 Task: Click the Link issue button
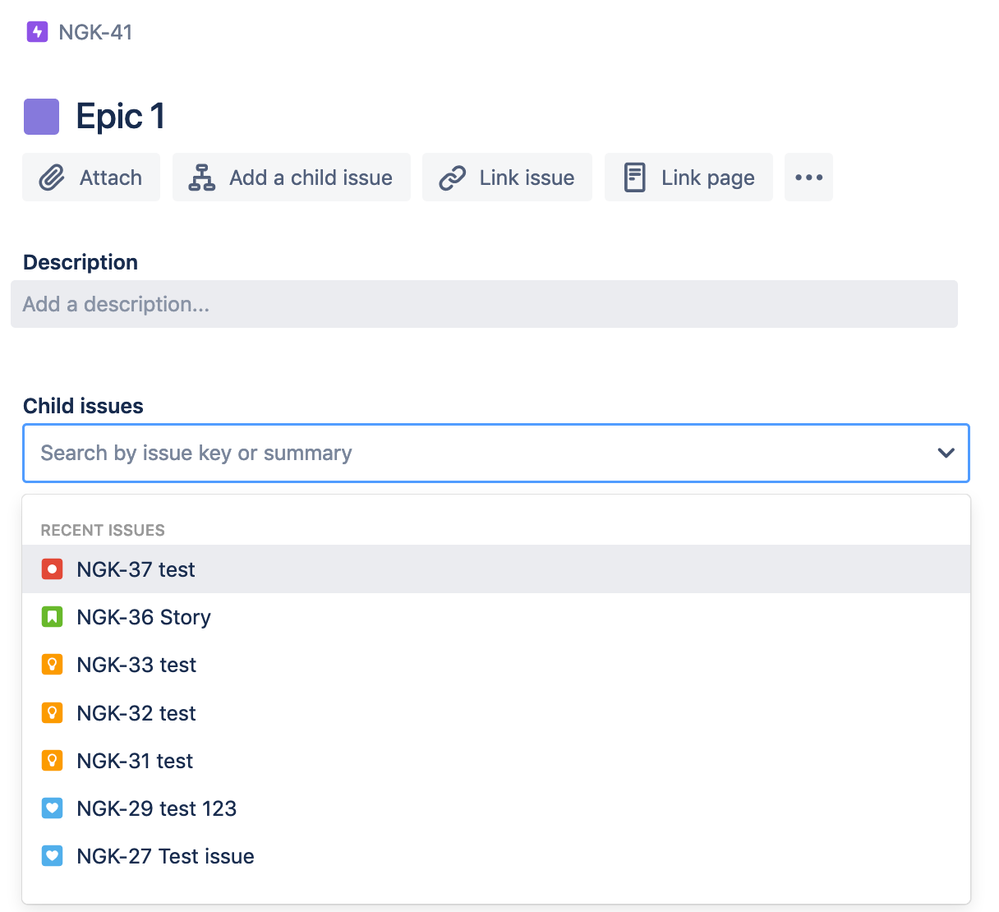point(507,177)
